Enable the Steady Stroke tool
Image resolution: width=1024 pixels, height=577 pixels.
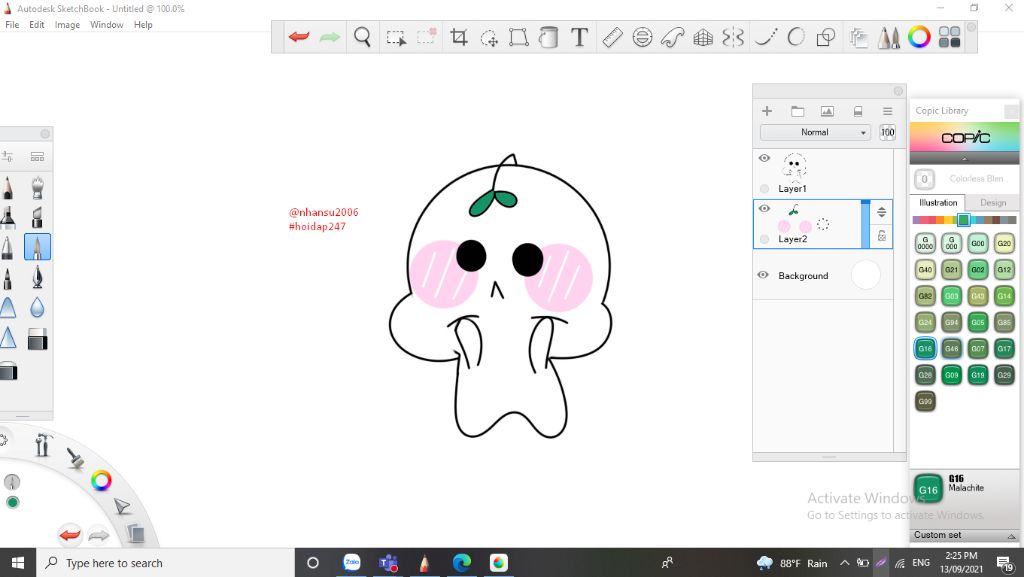pyautogui.click(x=766, y=37)
